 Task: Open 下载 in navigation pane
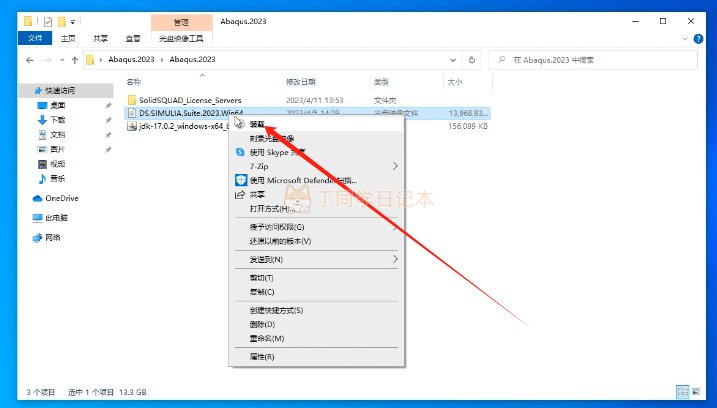tap(58, 120)
